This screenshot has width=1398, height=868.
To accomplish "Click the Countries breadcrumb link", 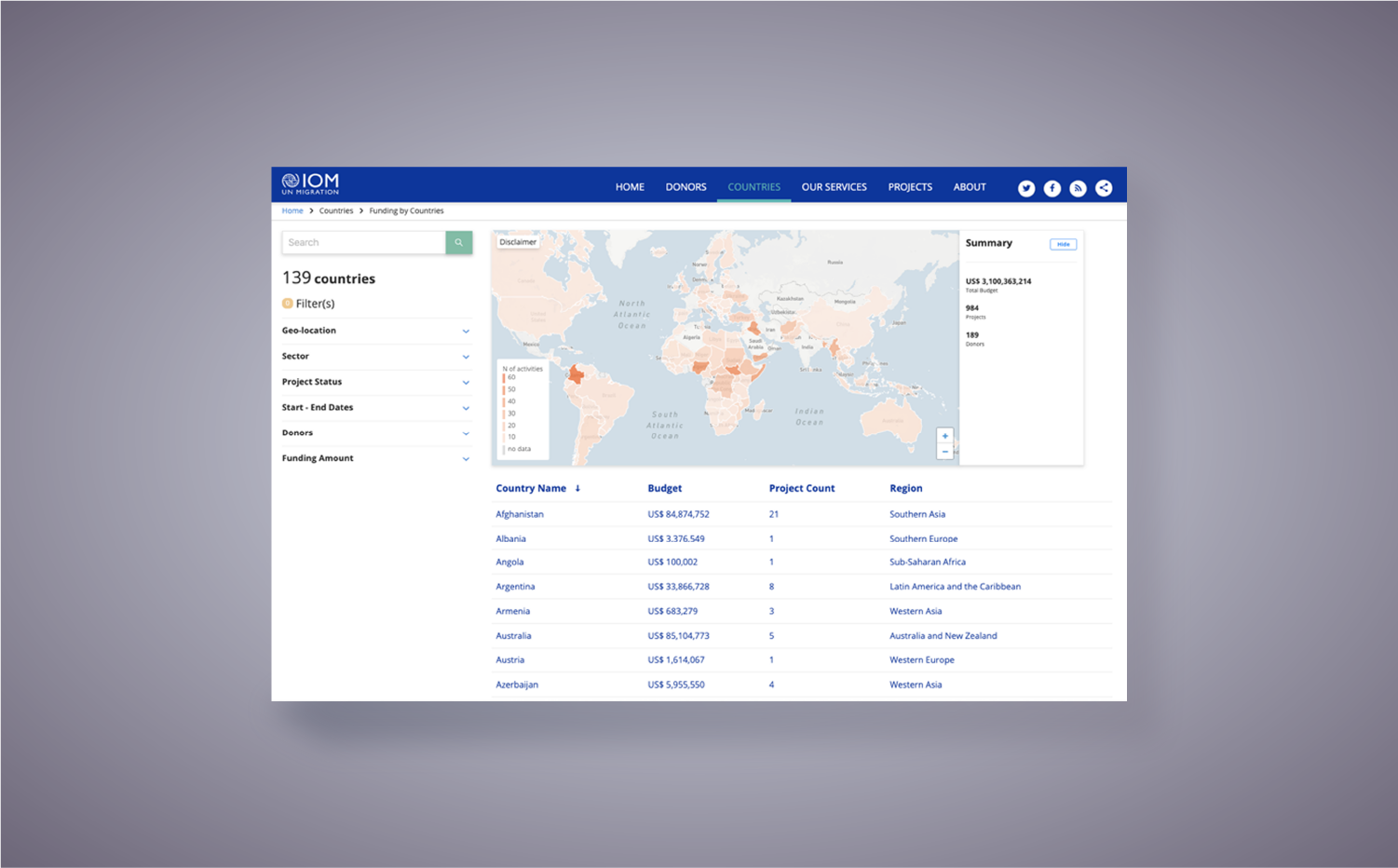I will coord(336,210).
